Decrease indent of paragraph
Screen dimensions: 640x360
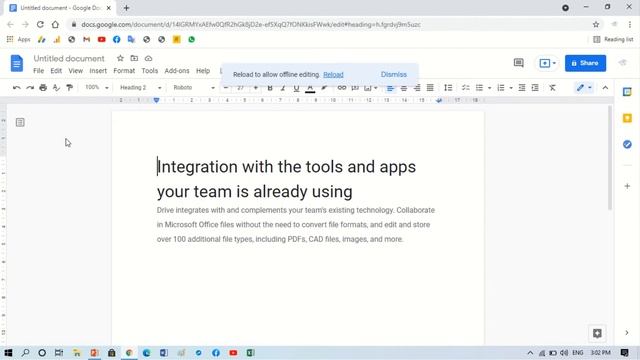click(522, 88)
